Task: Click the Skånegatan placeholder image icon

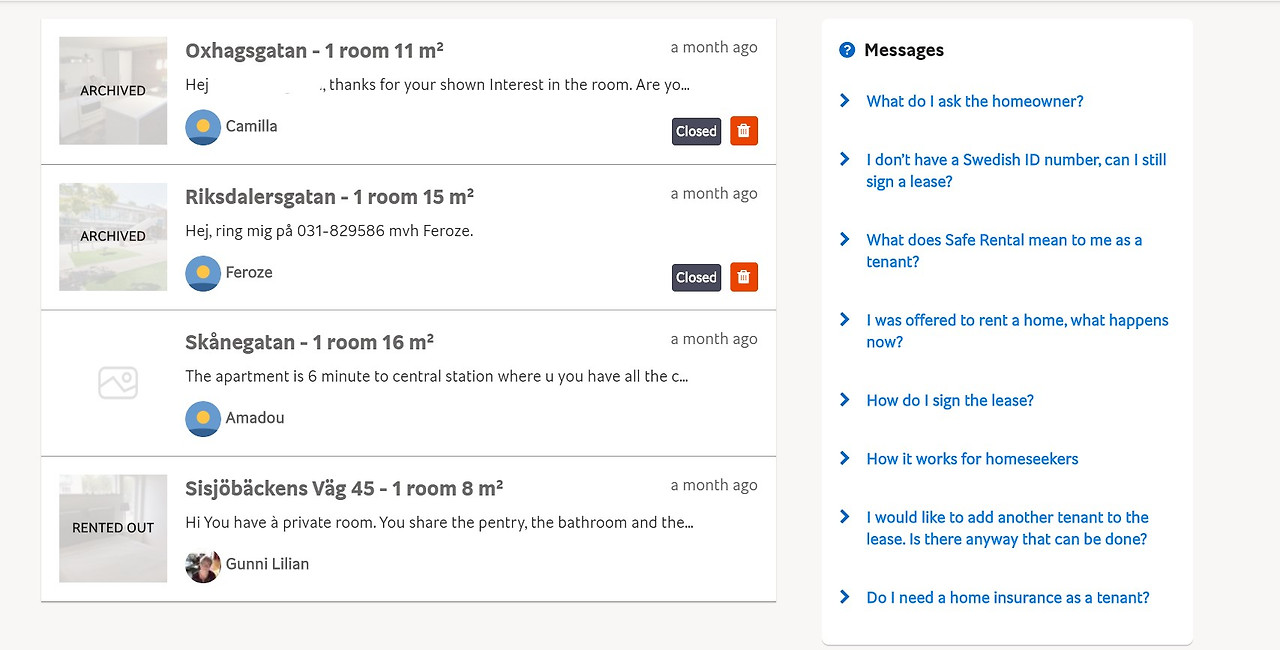Action: pos(118,382)
